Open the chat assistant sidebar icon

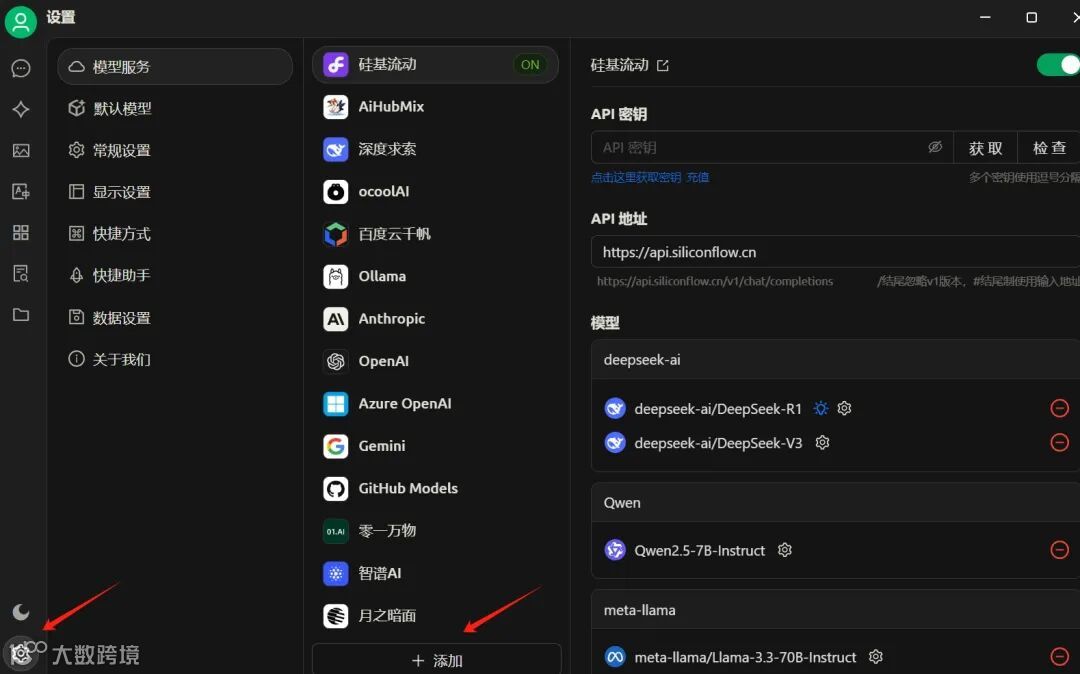21,68
